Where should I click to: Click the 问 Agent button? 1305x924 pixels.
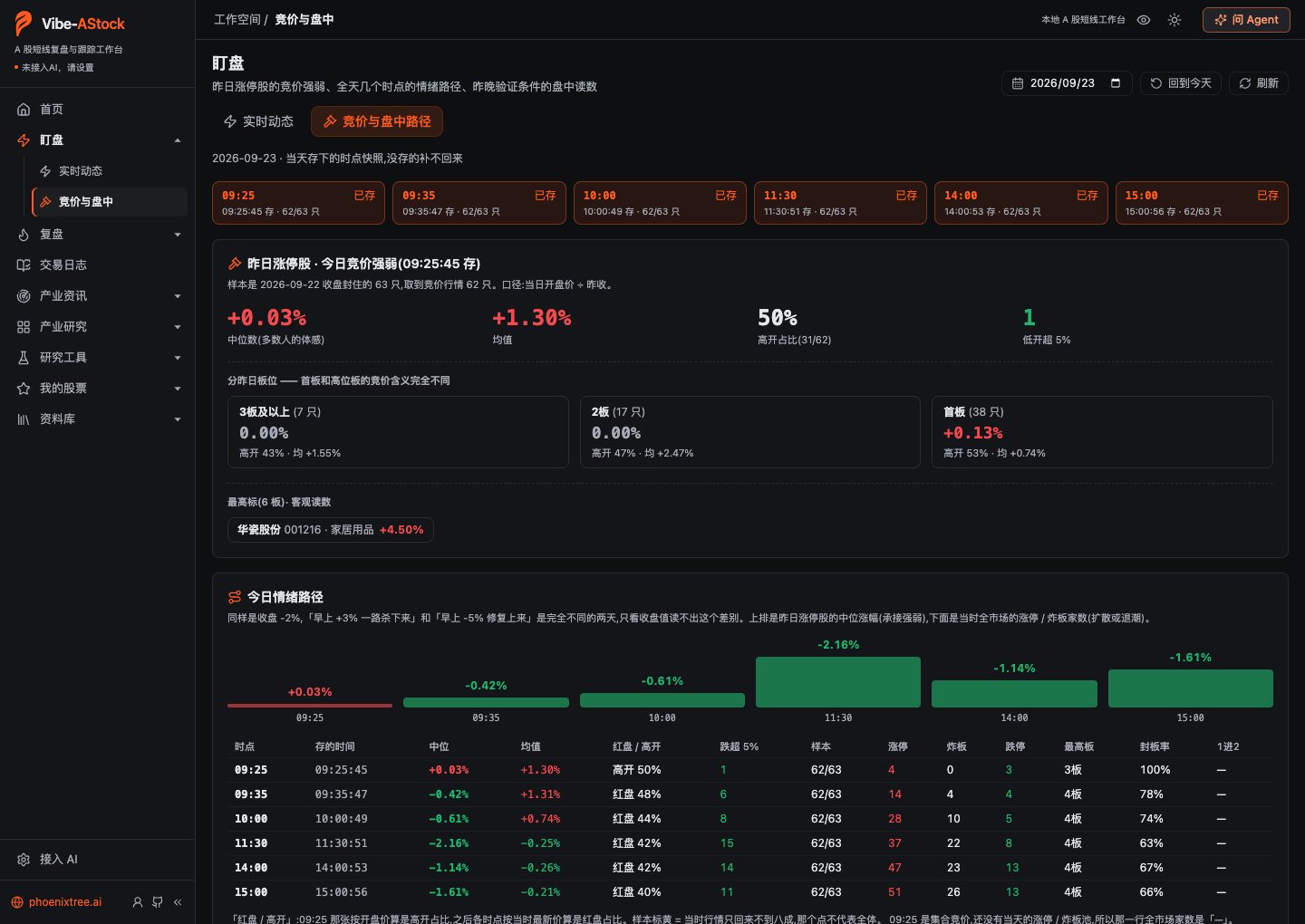1246,20
